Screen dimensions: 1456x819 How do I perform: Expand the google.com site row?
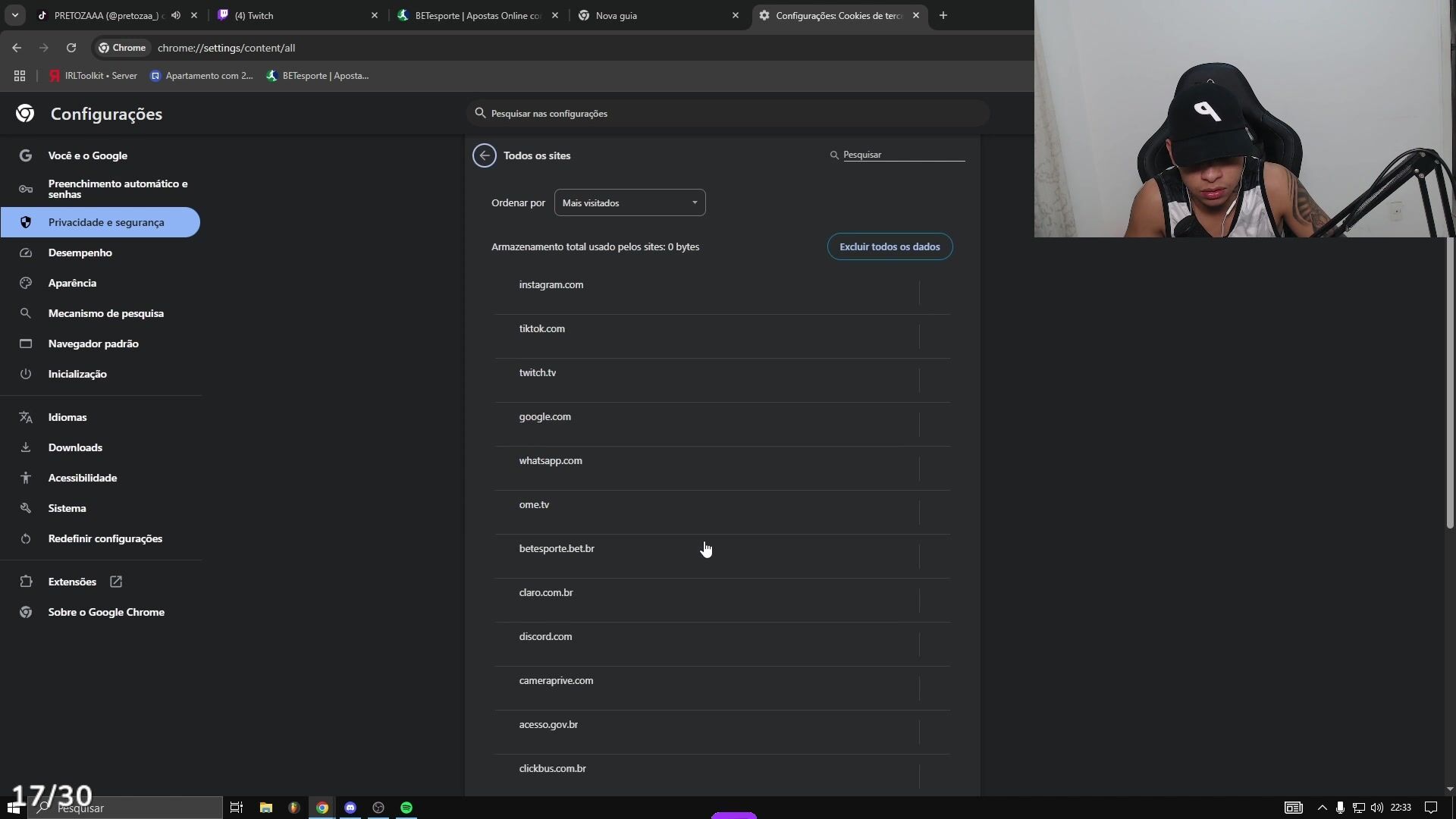click(722, 424)
